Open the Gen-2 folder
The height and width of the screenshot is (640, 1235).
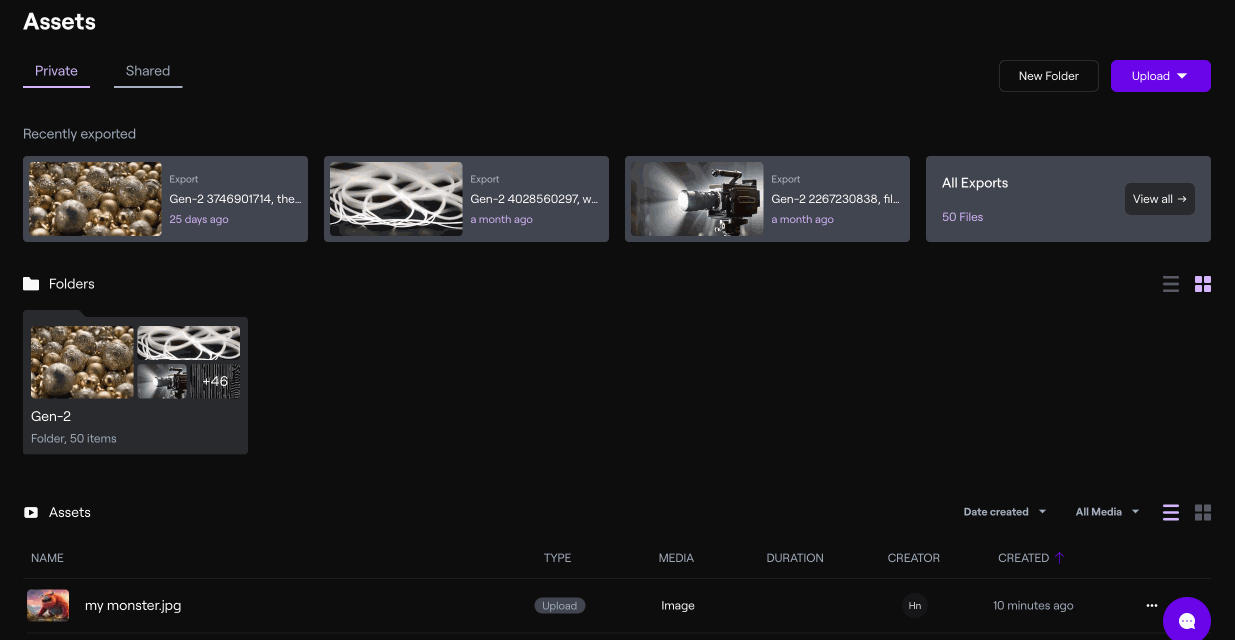click(135, 385)
